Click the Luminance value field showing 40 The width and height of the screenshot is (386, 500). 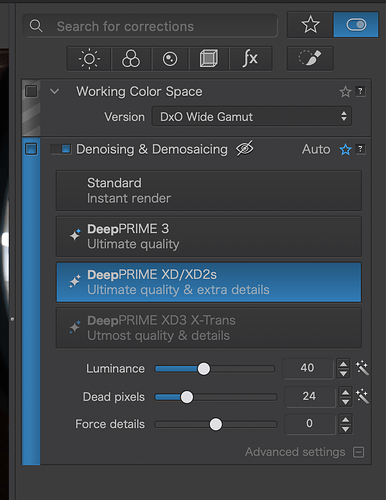308,368
